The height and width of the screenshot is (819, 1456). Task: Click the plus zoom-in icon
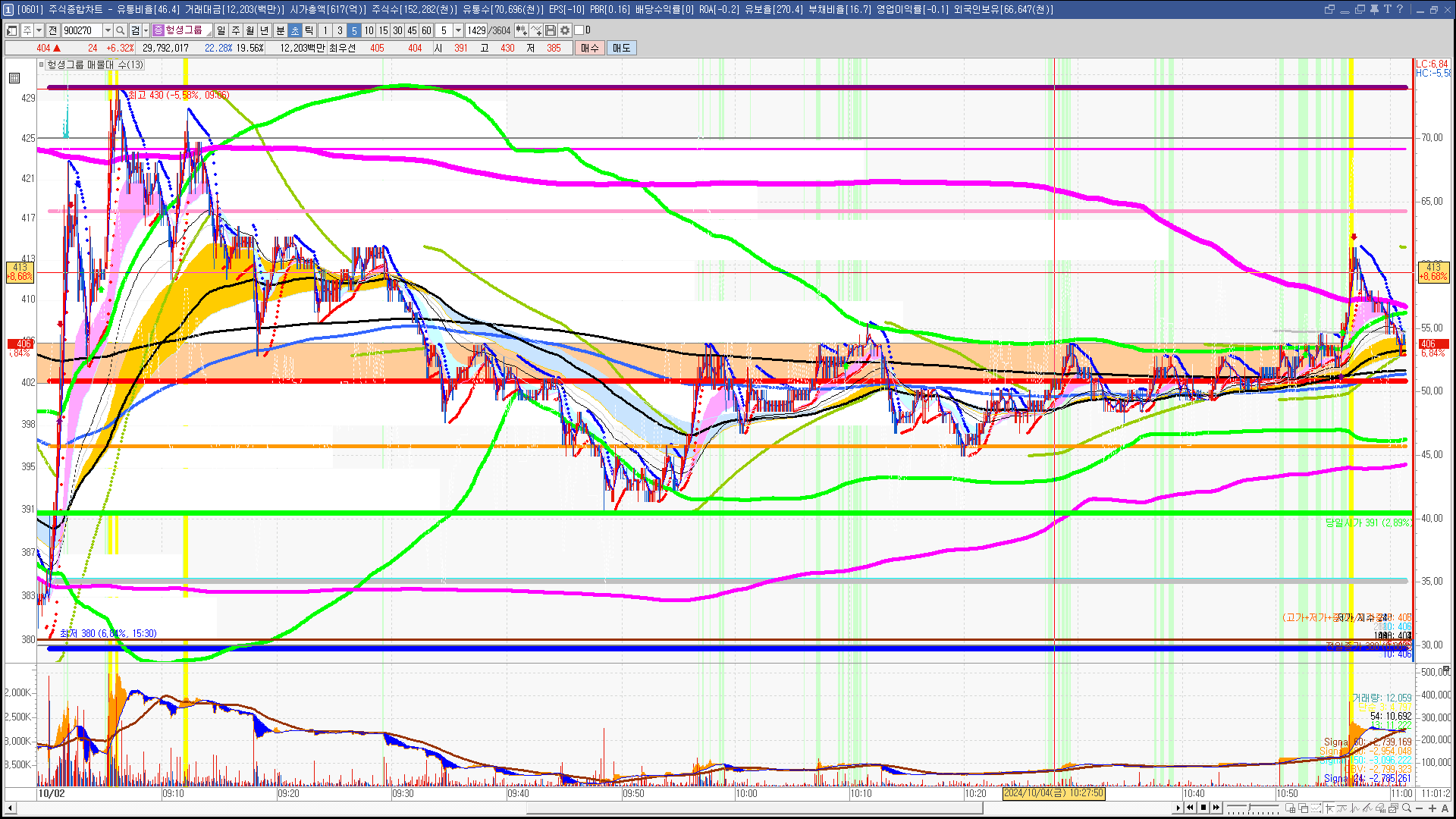pyautogui.click(x=1432, y=808)
